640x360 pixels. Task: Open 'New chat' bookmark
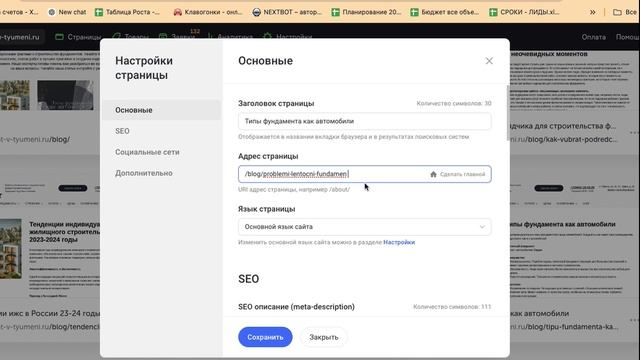coord(67,12)
